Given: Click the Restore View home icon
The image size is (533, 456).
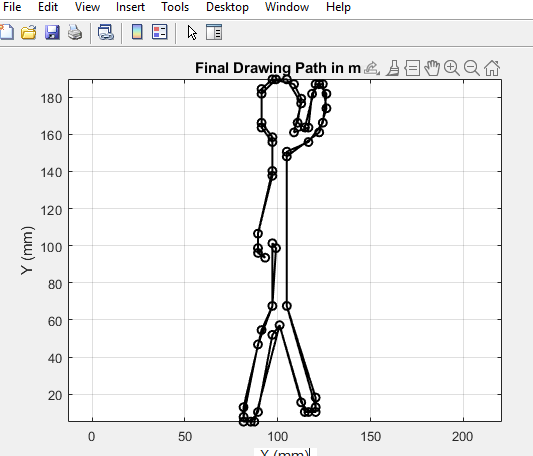Looking at the screenshot, I should 492,68.
